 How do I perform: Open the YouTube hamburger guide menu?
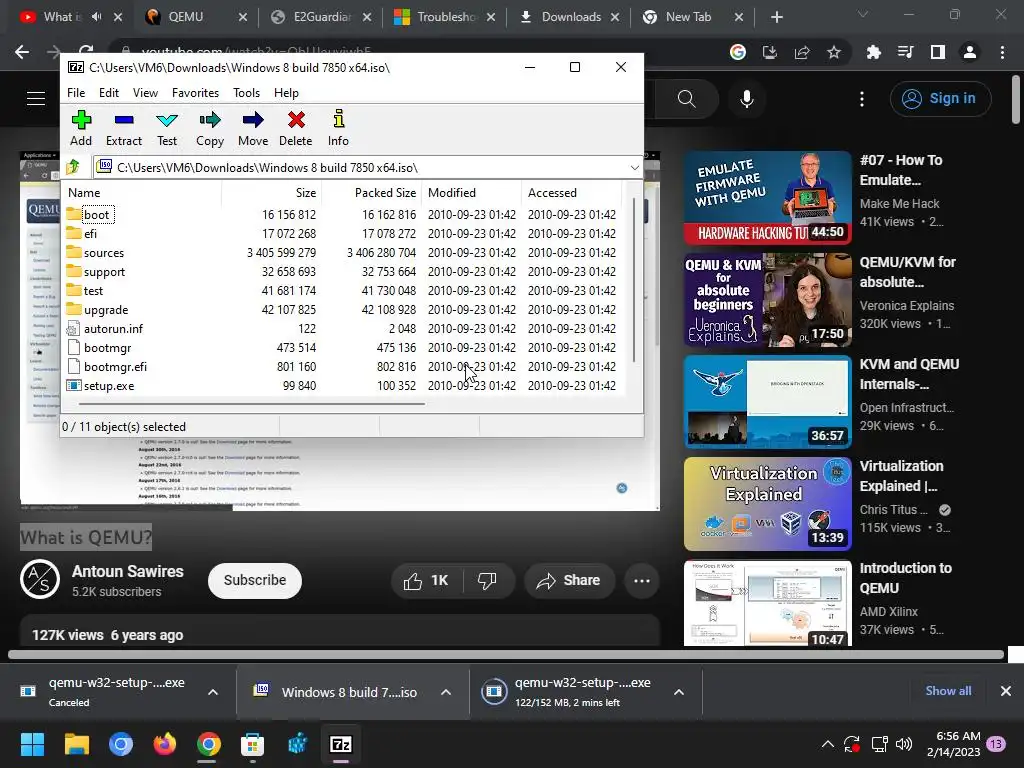click(x=36, y=99)
